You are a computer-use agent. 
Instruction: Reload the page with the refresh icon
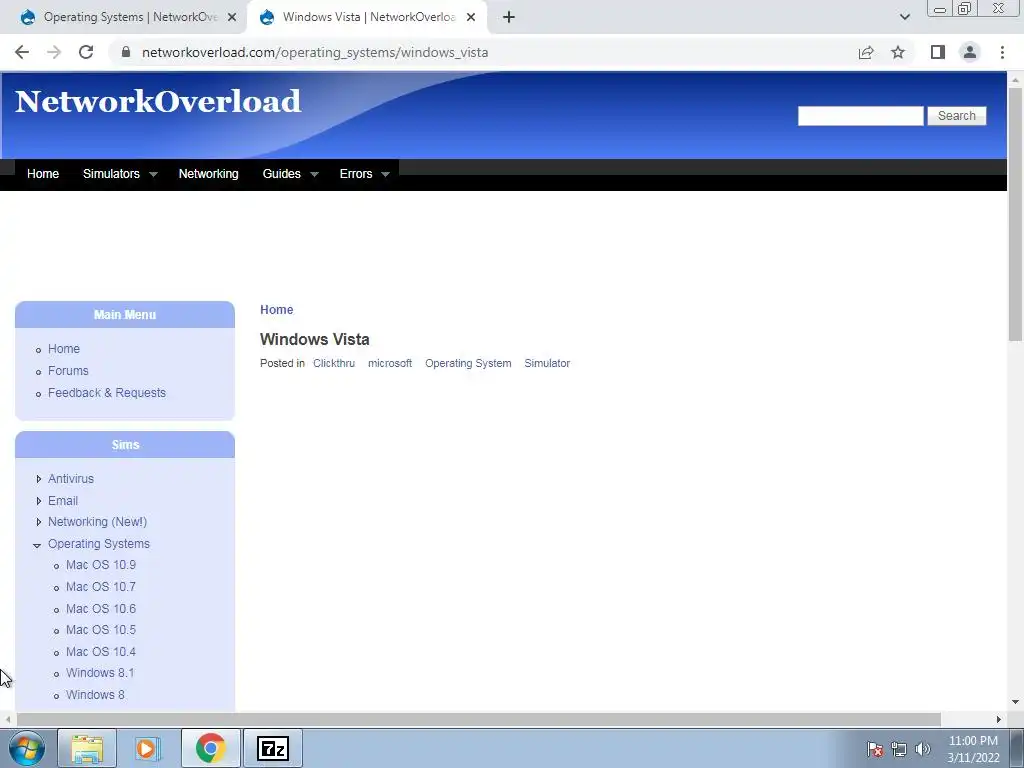[86, 52]
